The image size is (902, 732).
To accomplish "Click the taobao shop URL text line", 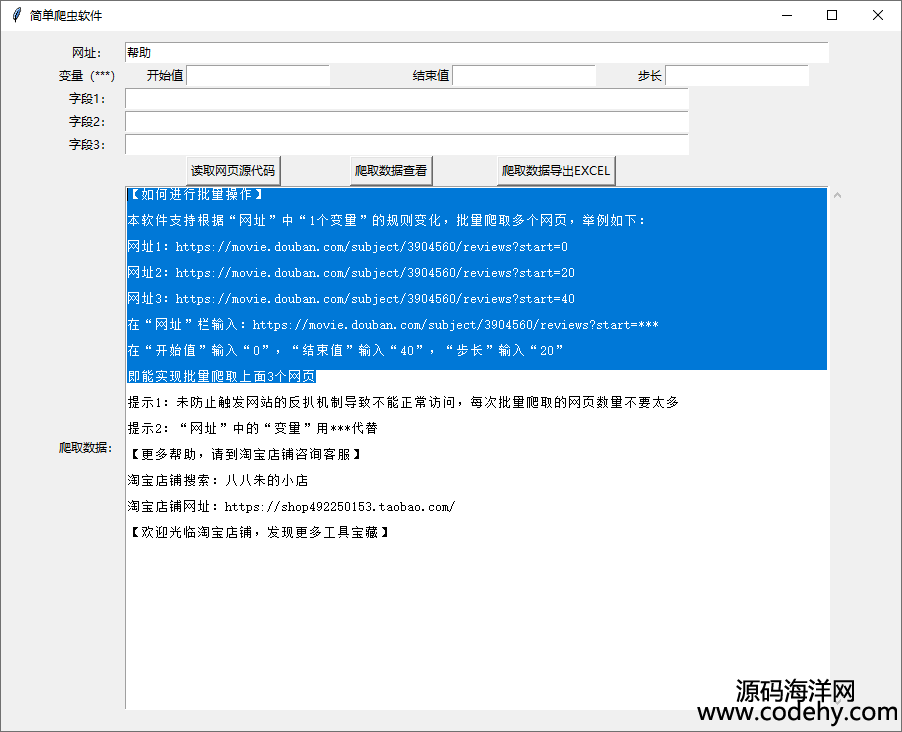I will 291,507.
